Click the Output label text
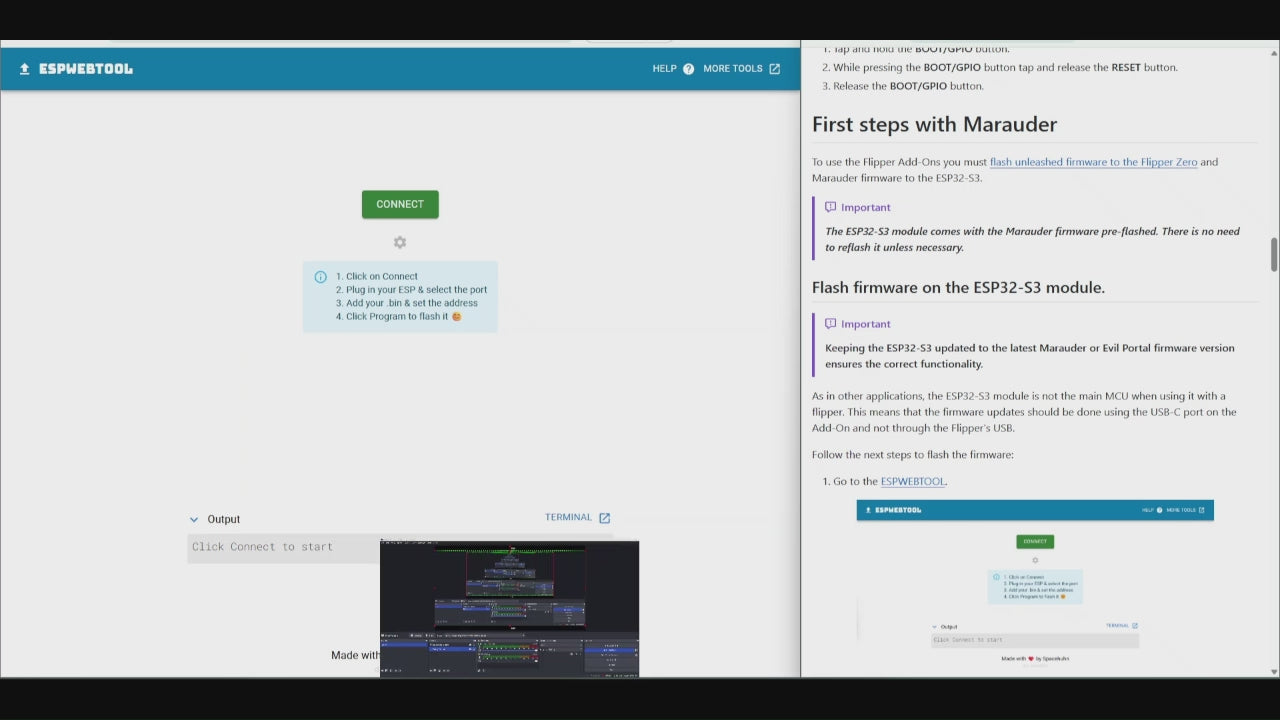The height and width of the screenshot is (720, 1280). point(224,519)
